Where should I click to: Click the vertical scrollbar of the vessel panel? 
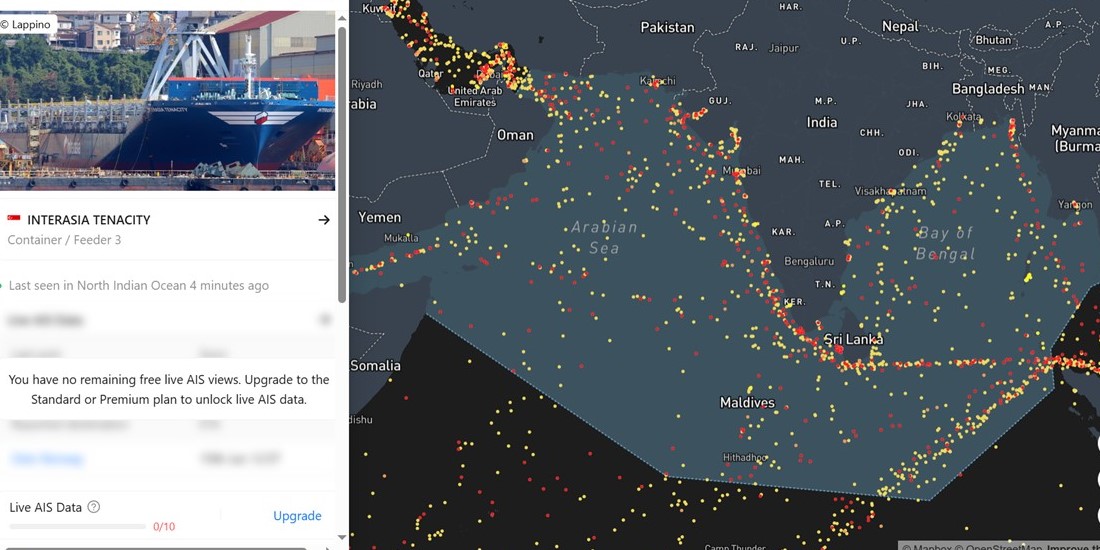[x=342, y=165]
